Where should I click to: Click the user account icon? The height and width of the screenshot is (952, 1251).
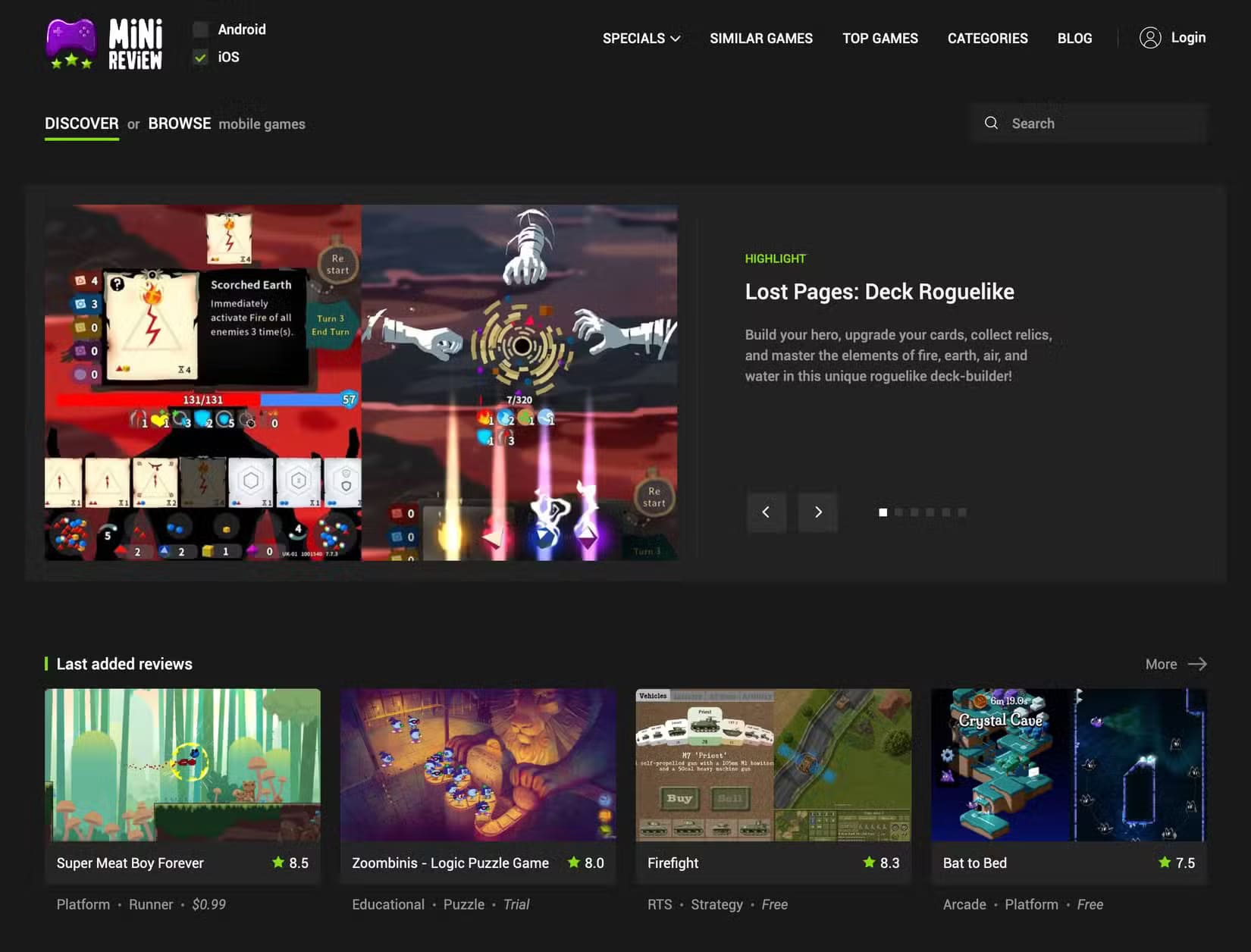coord(1149,38)
